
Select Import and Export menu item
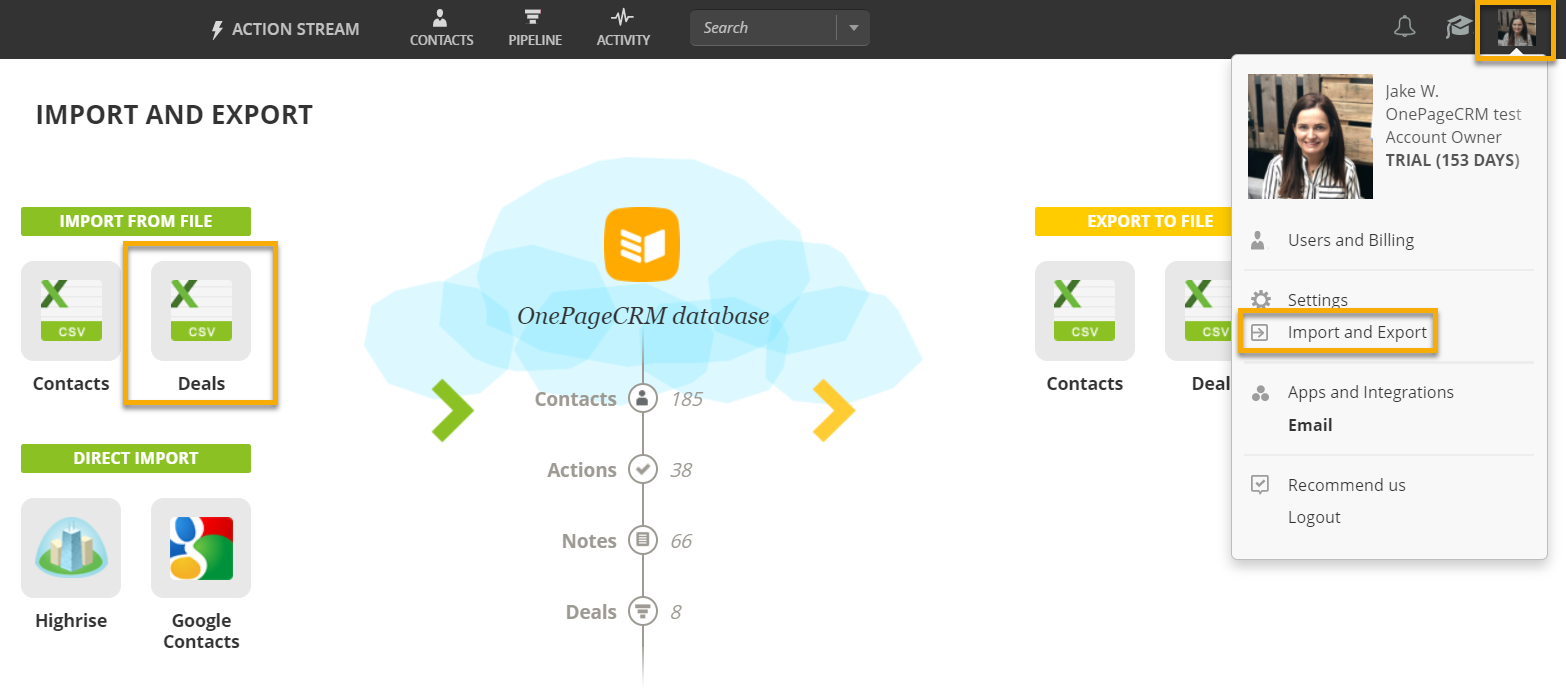[1357, 332]
